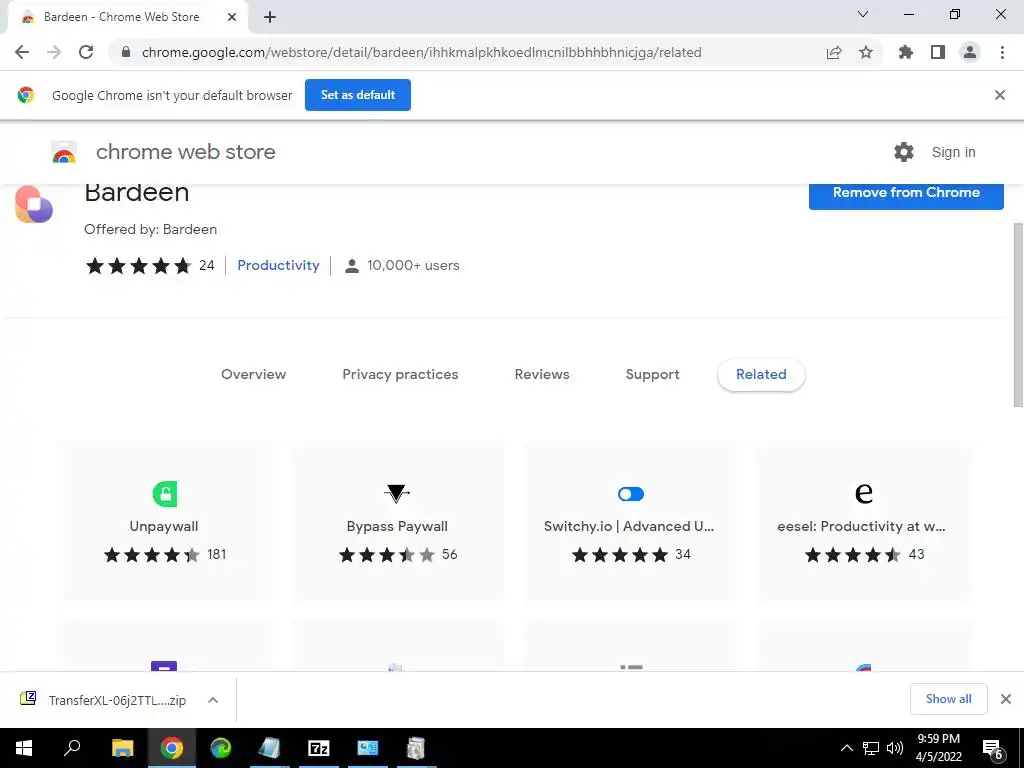The width and height of the screenshot is (1024, 768).
Task: Toggle the side panel icon
Action: 938,52
